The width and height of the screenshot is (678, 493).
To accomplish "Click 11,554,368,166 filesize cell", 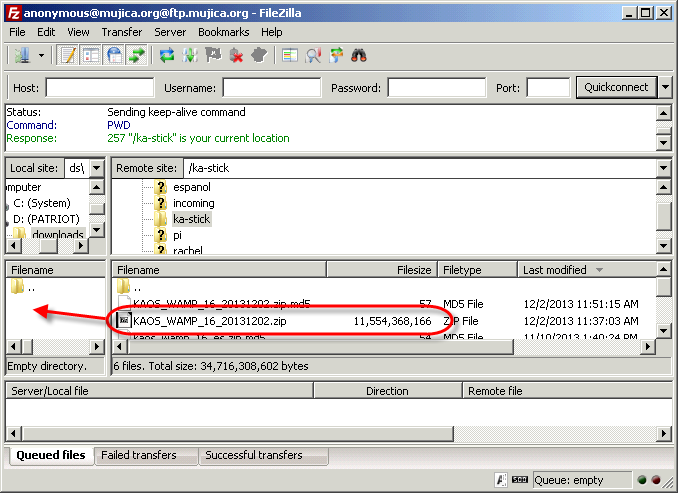I will click(x=392, y=321).
